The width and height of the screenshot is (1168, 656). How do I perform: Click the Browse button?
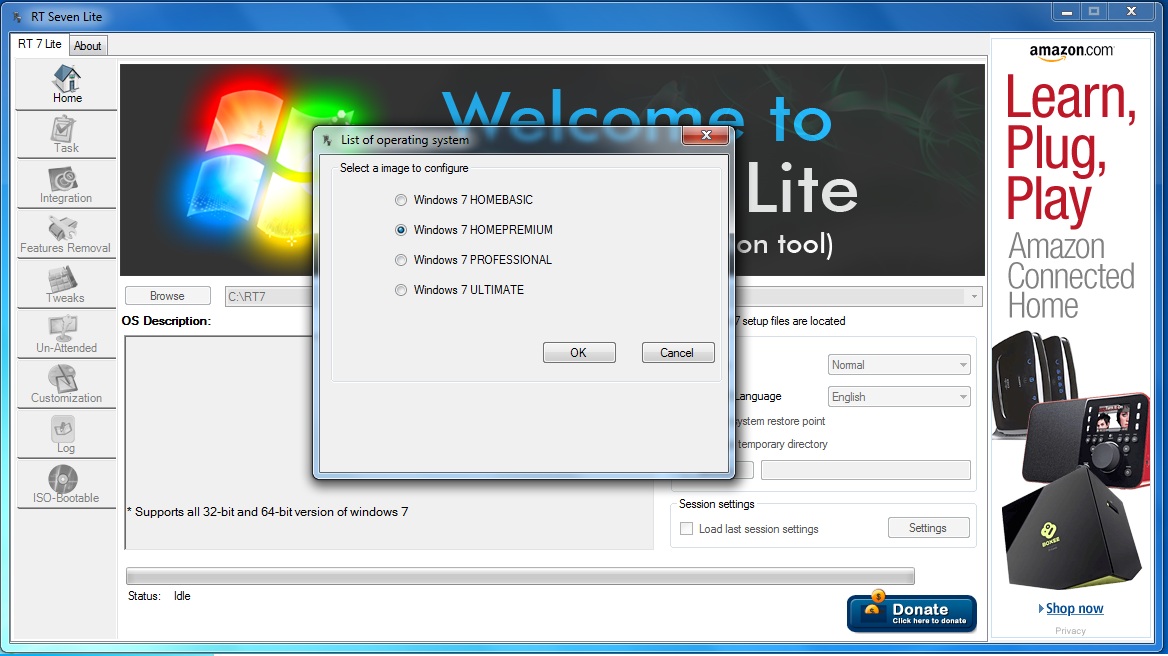pyautogui.click(x=168, y=296)
